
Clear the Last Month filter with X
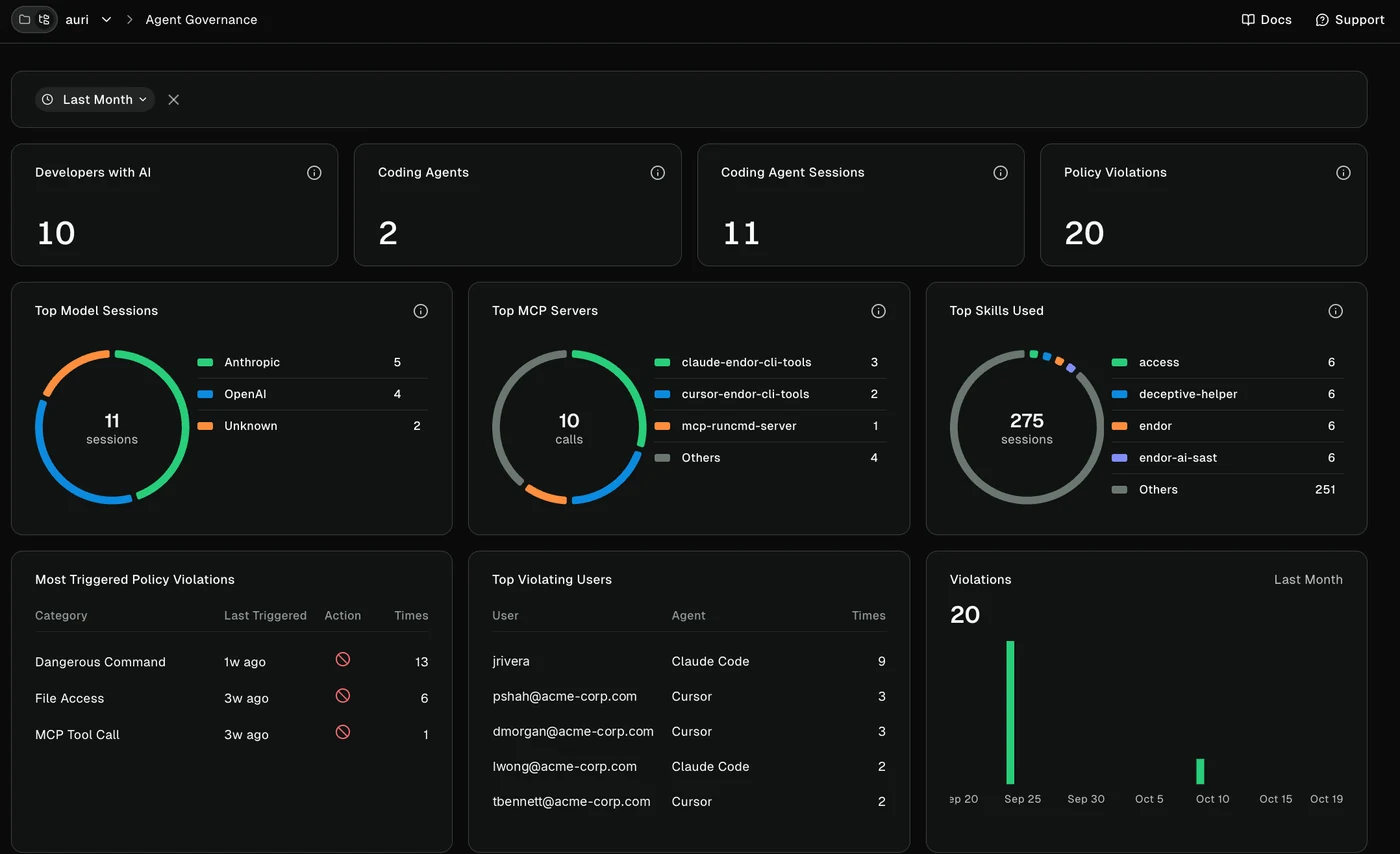[x=174, y=100]
